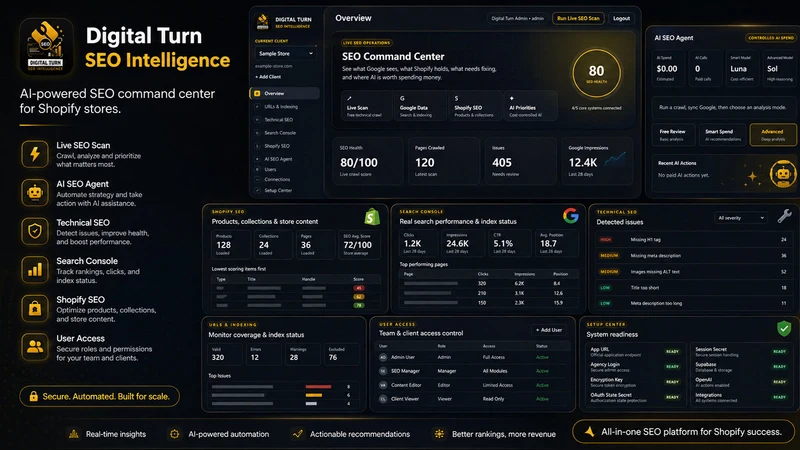Click the Client Viewer avatar circle
Image resolution: width=800 pixels, height=450 pixels.
(x=383, y=399)
